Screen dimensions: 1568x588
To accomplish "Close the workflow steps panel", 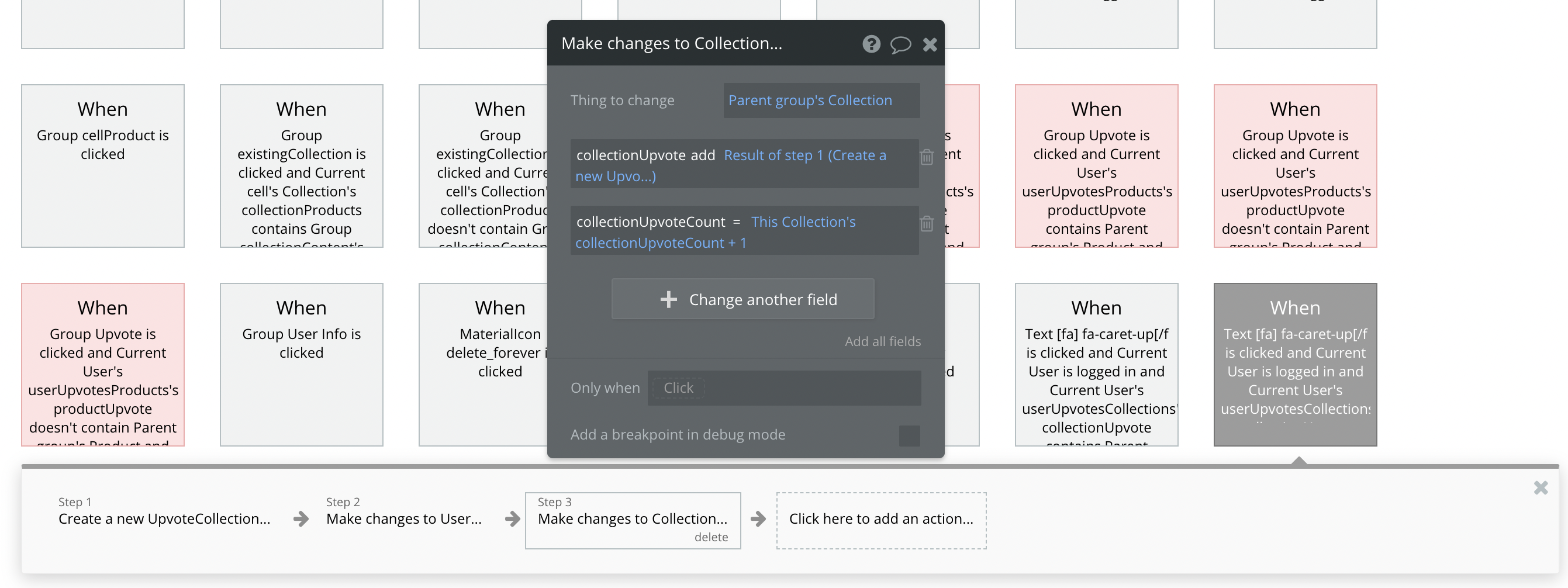I will click(x=1541, y=487).
